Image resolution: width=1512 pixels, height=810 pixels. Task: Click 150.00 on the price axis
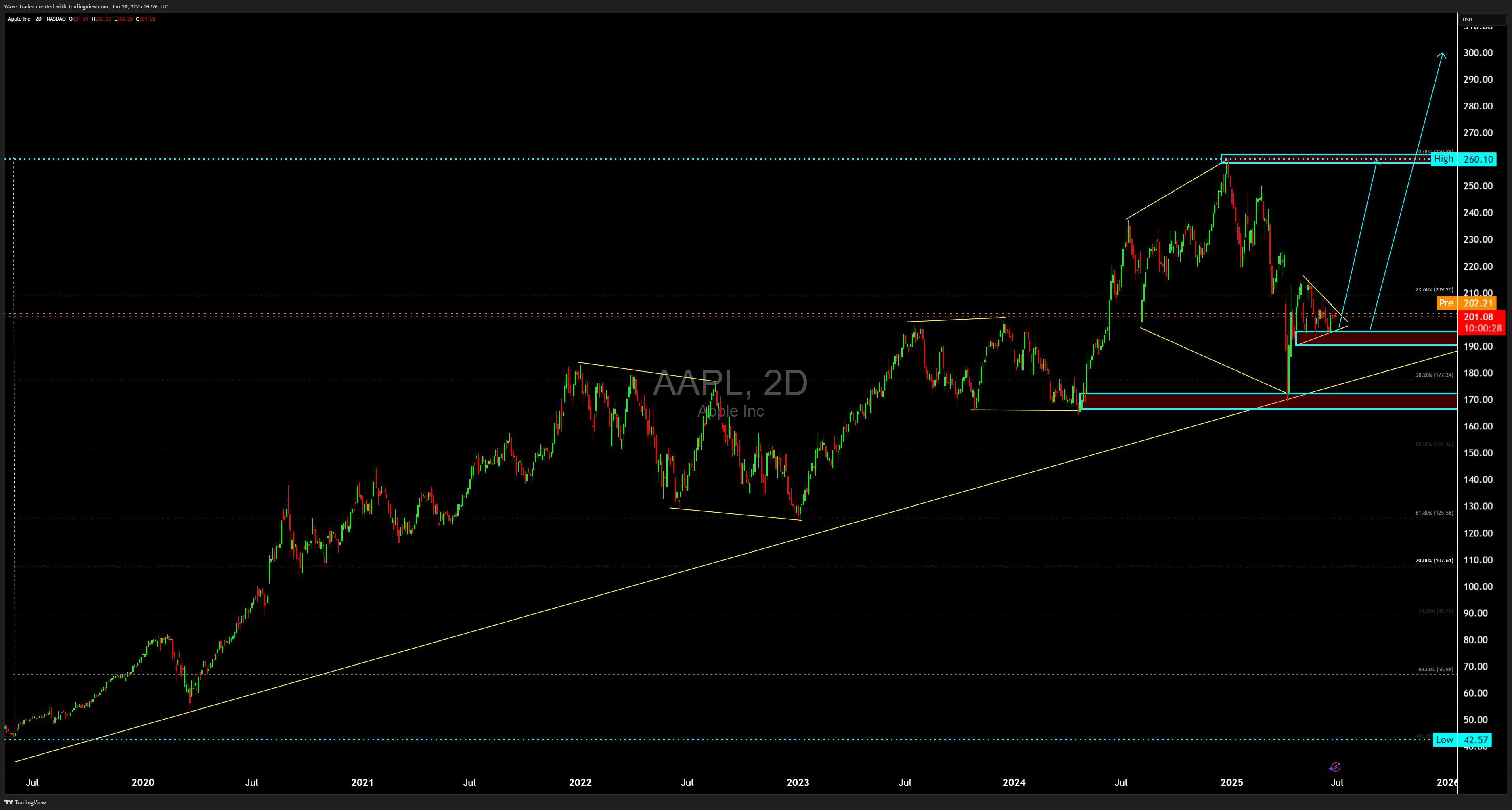pyautogui.click(x=1478, y=452)
